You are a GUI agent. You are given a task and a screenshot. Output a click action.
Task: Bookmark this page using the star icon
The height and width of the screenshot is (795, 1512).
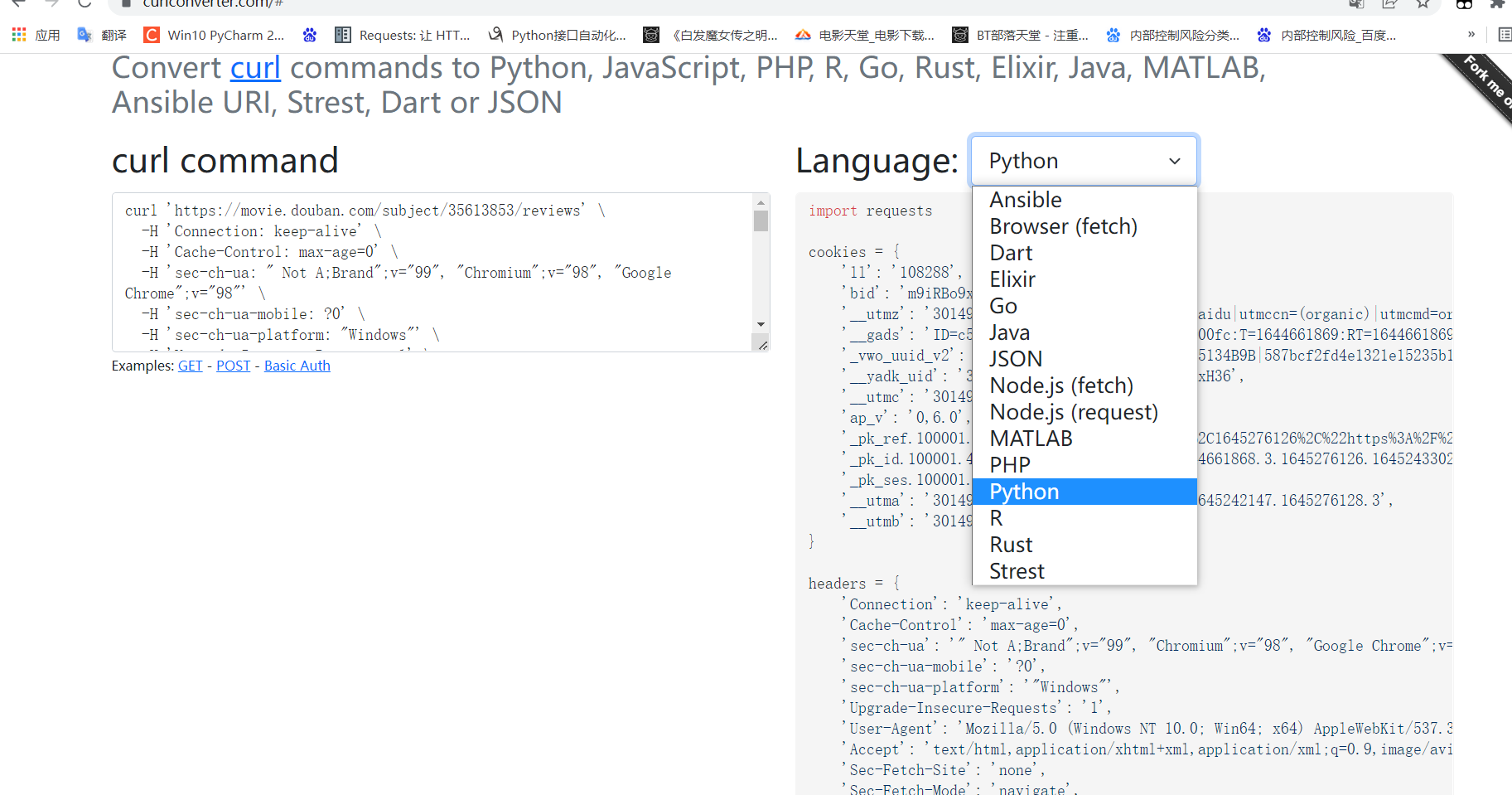(x=1423, y=4)
